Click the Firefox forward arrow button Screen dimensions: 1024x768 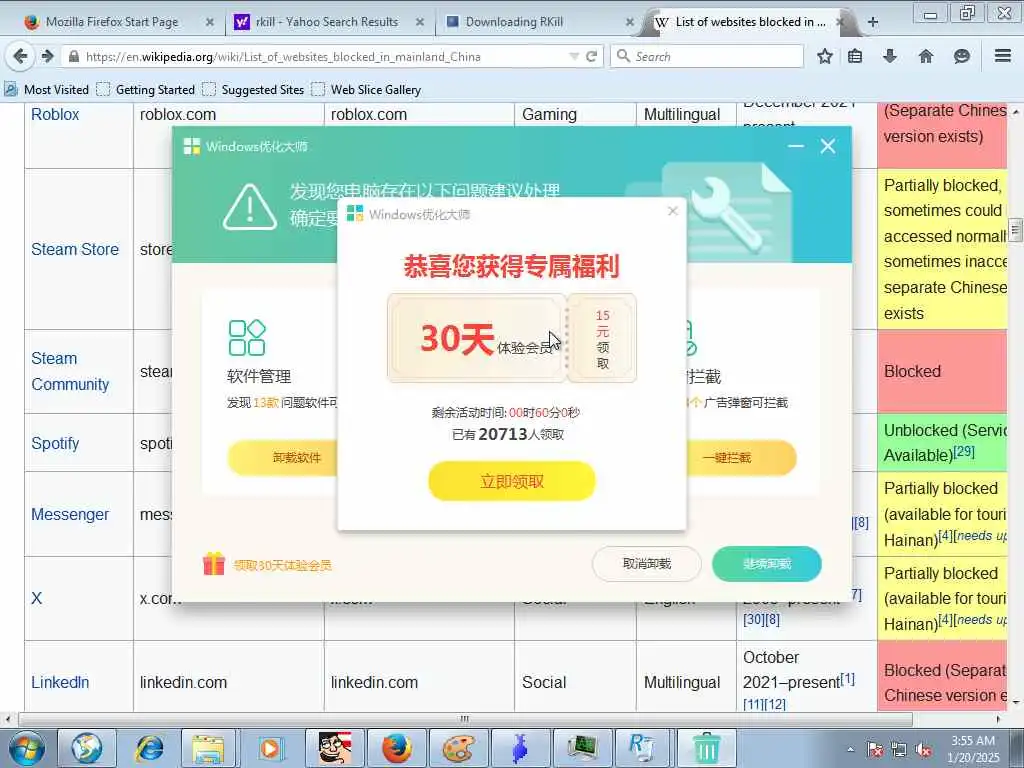(47, 56)
